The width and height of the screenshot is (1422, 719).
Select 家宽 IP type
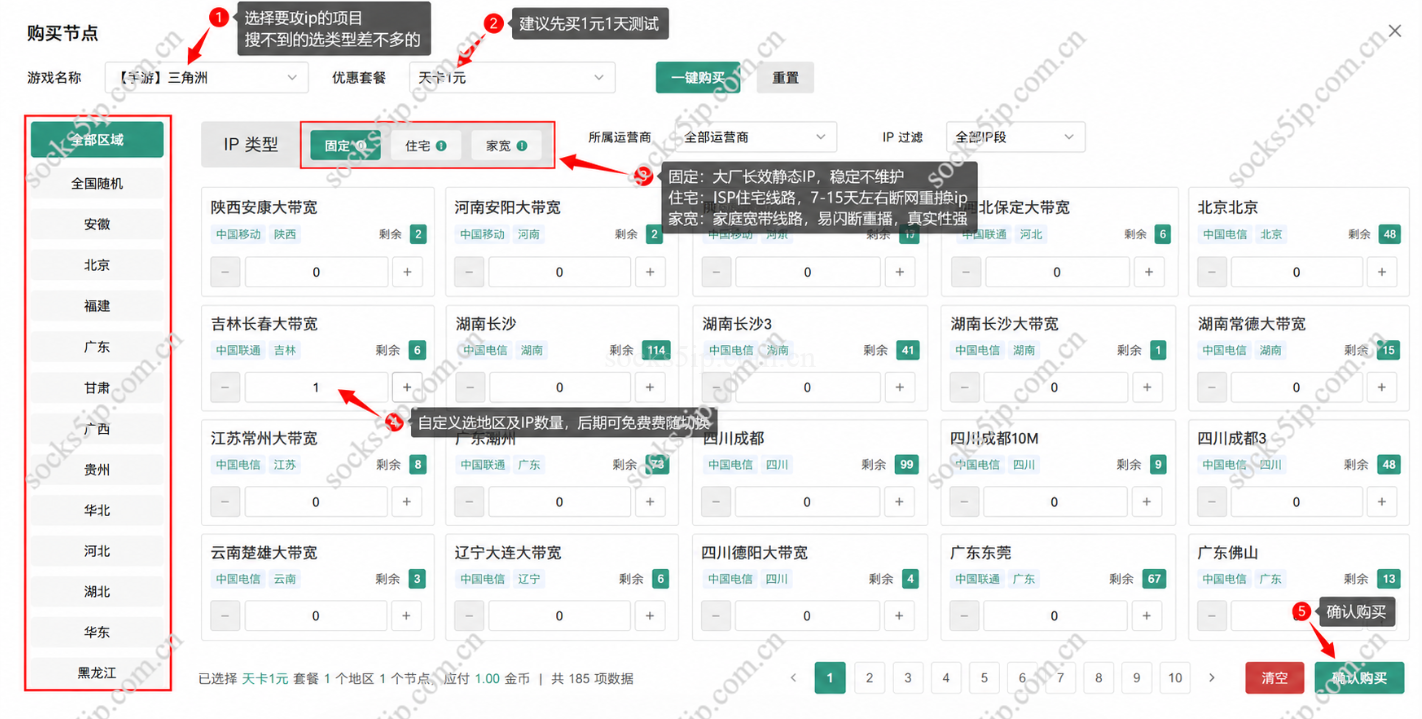506,146
